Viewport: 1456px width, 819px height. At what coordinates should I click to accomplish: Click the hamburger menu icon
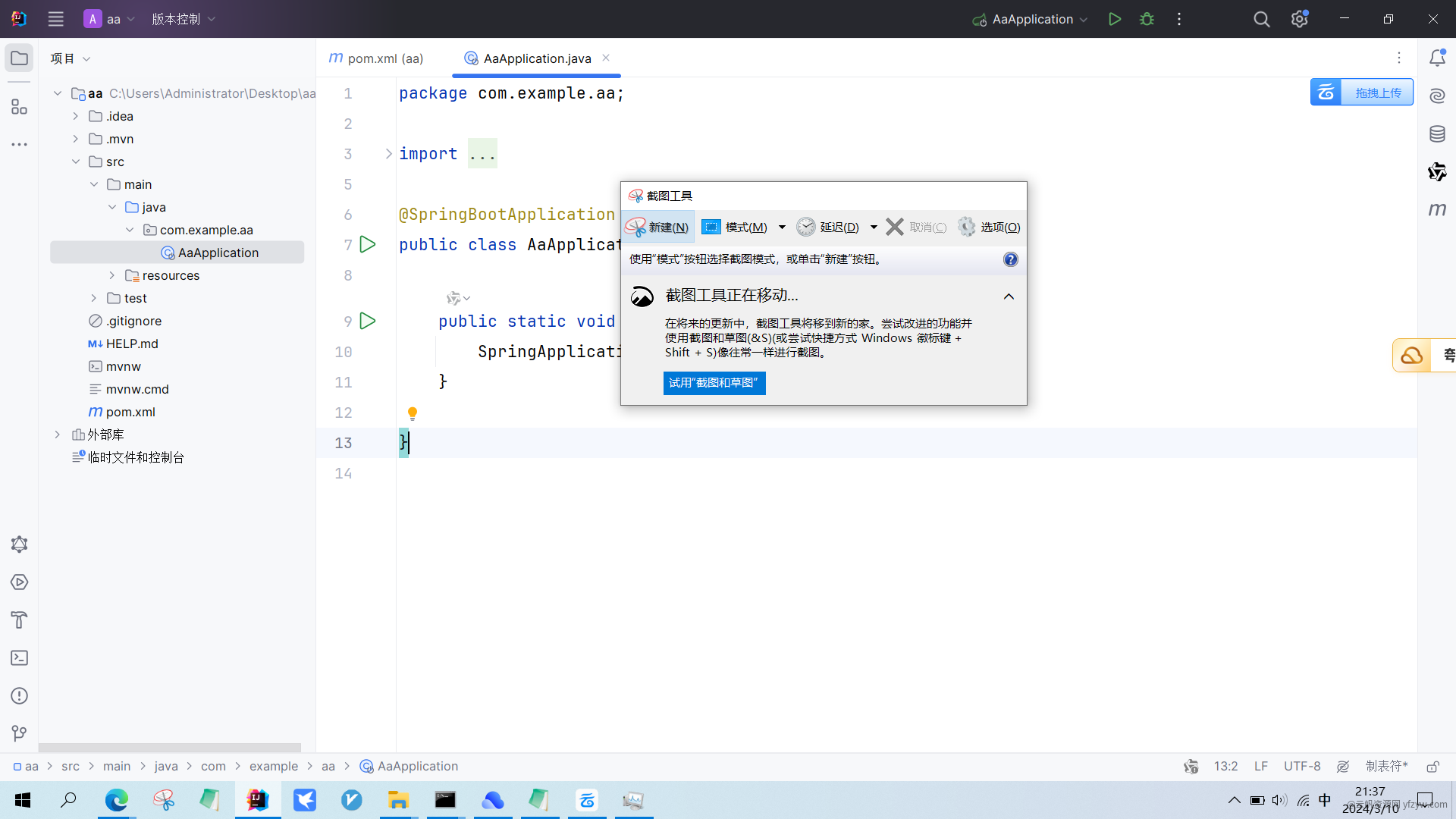pos(56,19)
